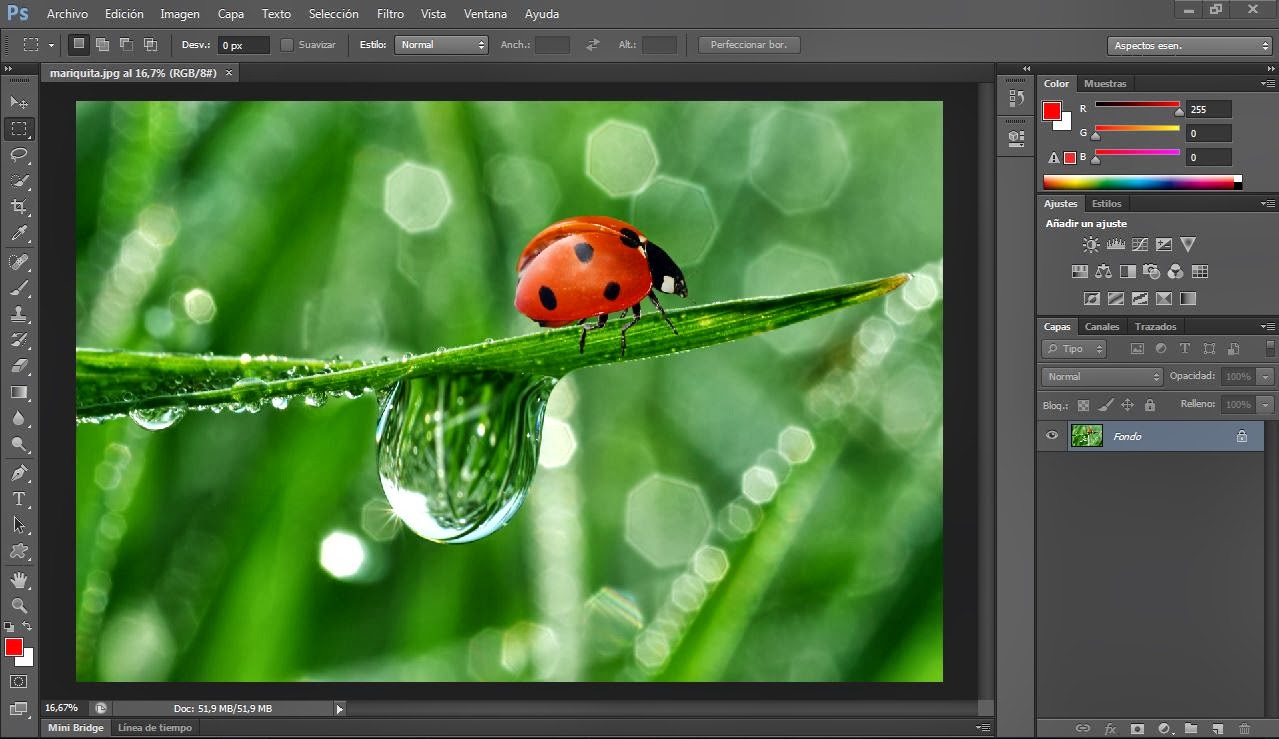Select the Dodge tool

coord(19,444)
